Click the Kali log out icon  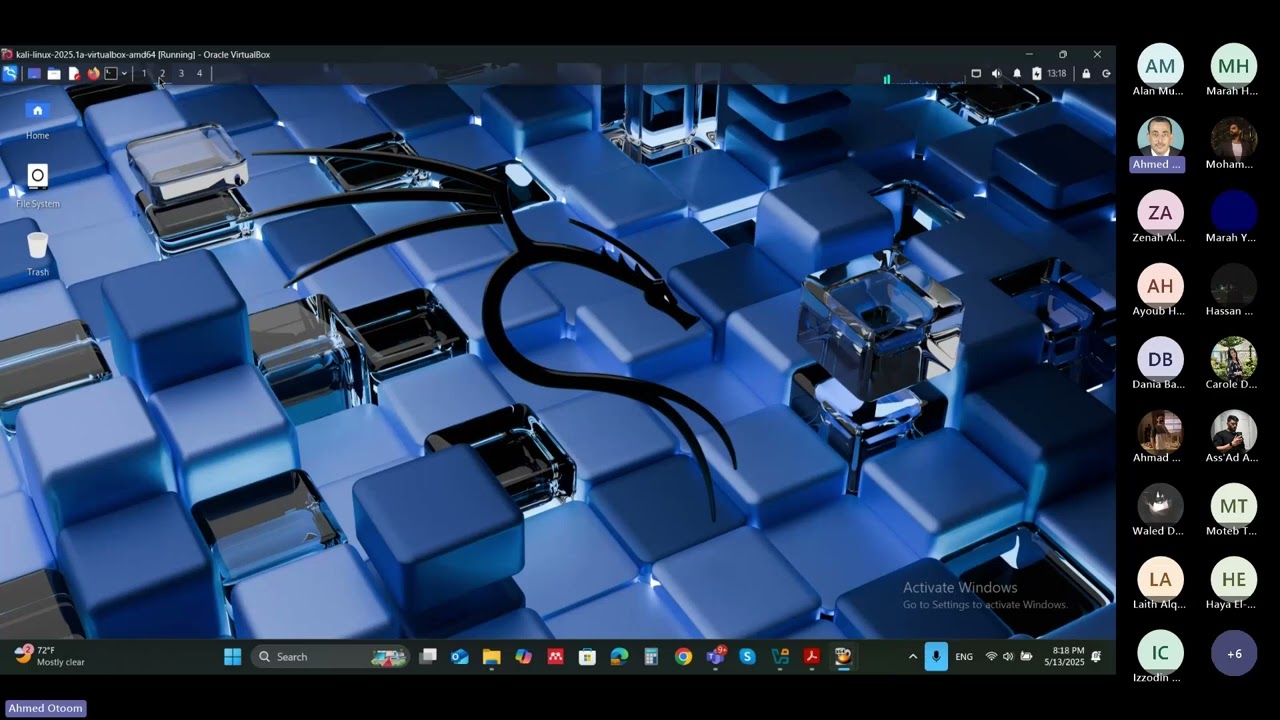click(1106, 73)
